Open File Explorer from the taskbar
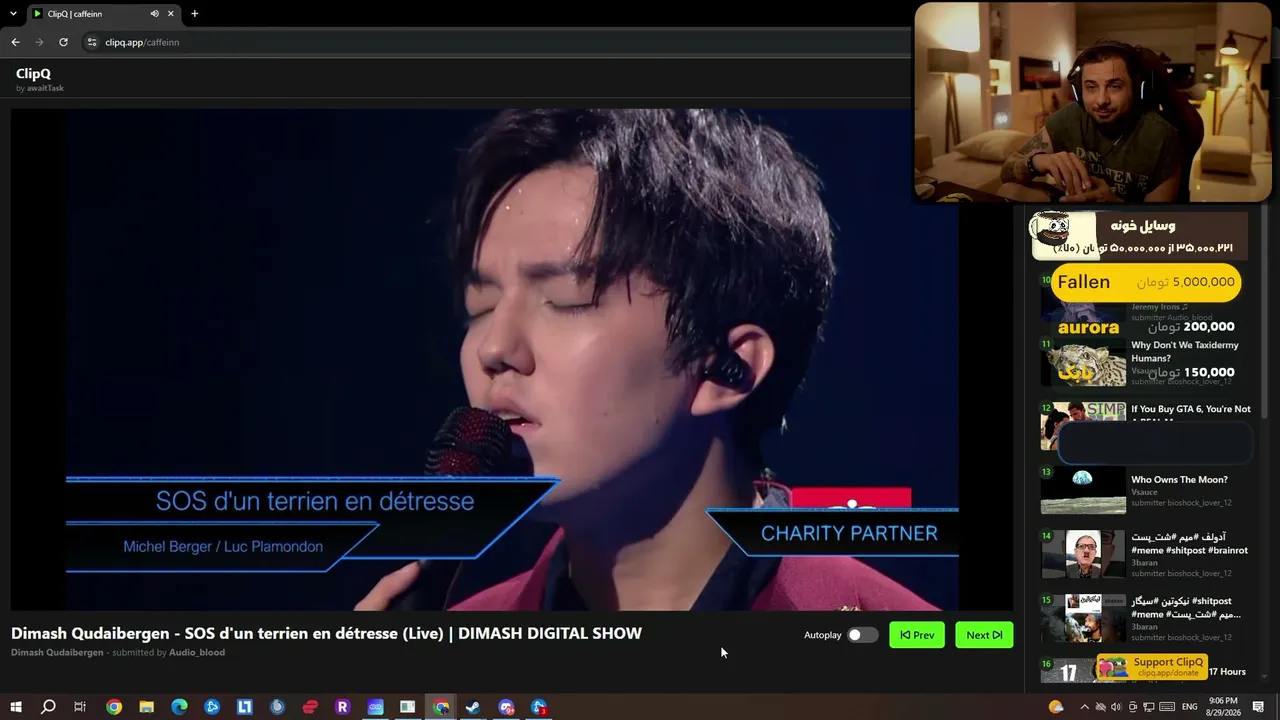Image resolution: width=1280 pixels, height=720 pixels. [146, 707]
